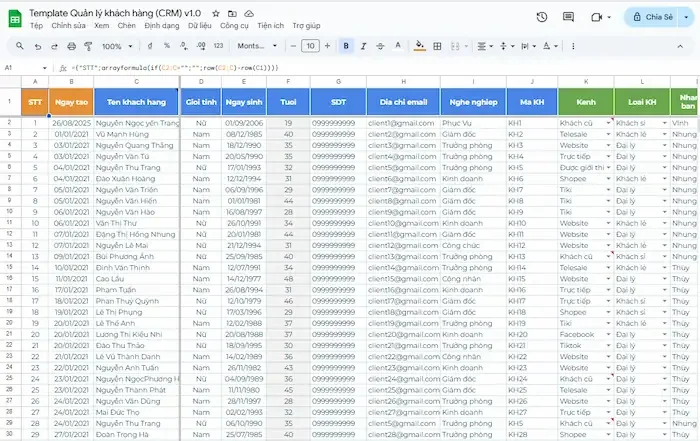This screenshot has height=441, width=700.
Task: Open the Chèn menu
Action: [126, 25]
